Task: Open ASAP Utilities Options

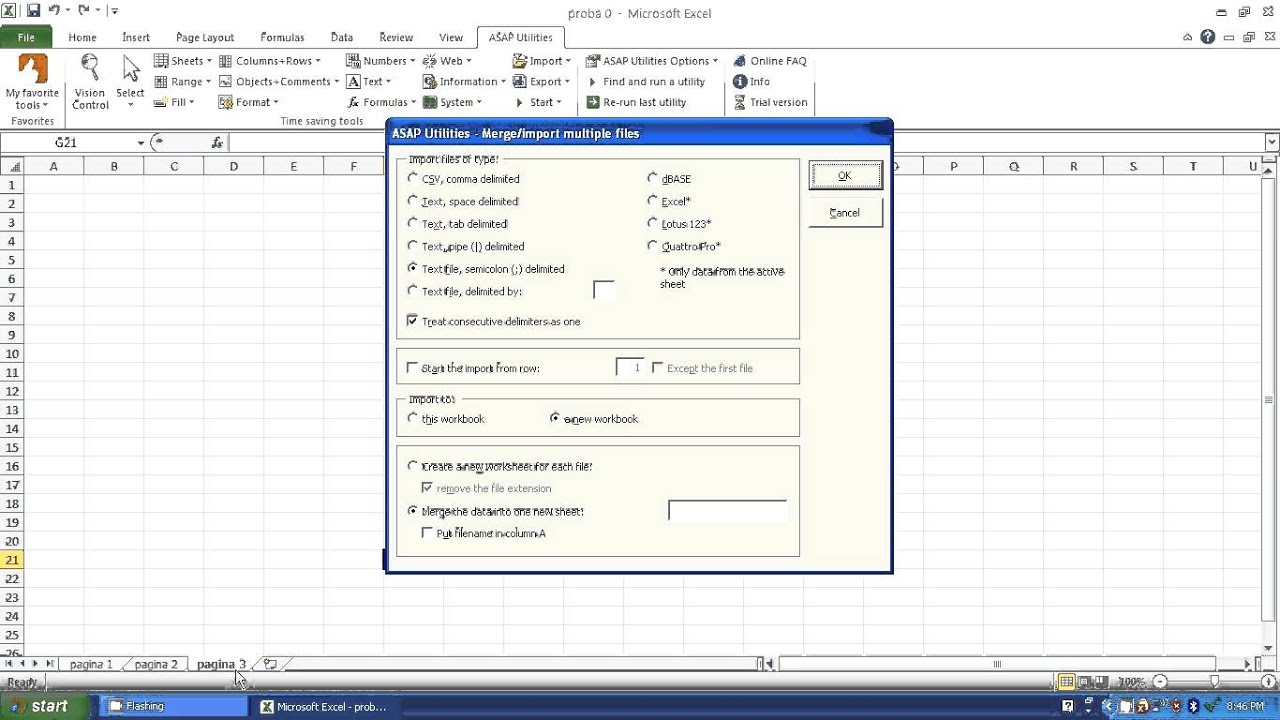Action: pyautogui.click(x=651, y=61)
